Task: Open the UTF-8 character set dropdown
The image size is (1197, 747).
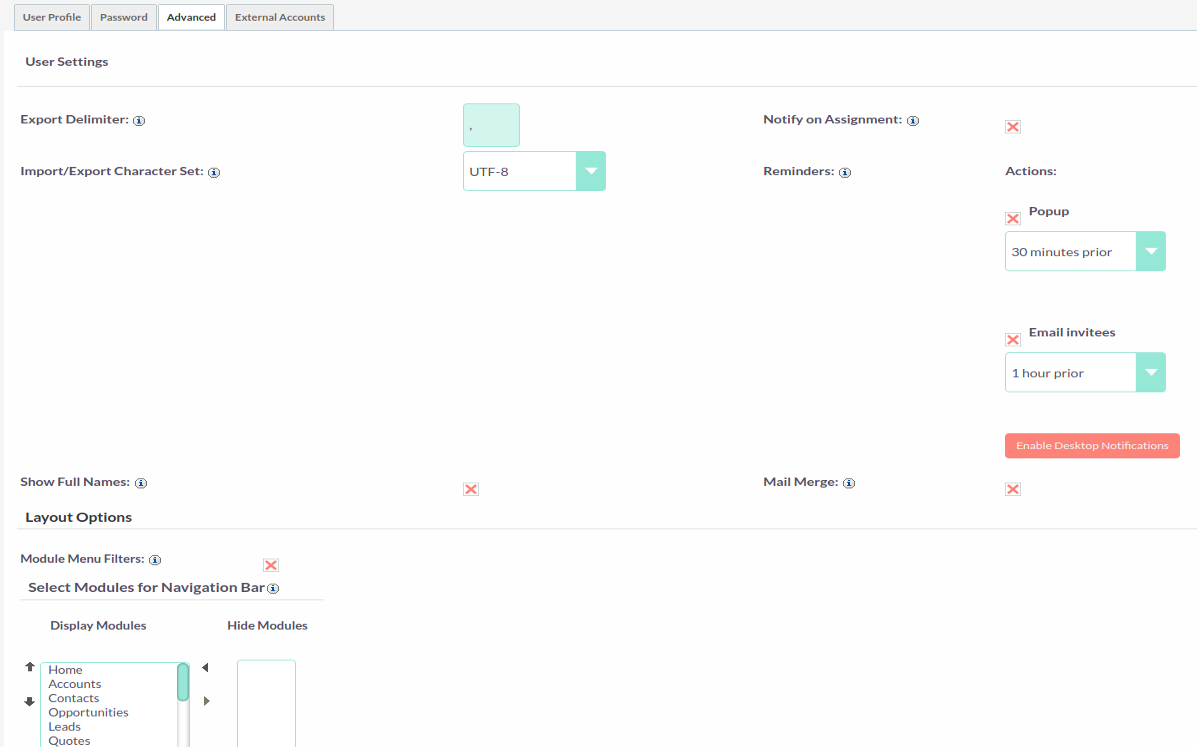Action: 534,171
